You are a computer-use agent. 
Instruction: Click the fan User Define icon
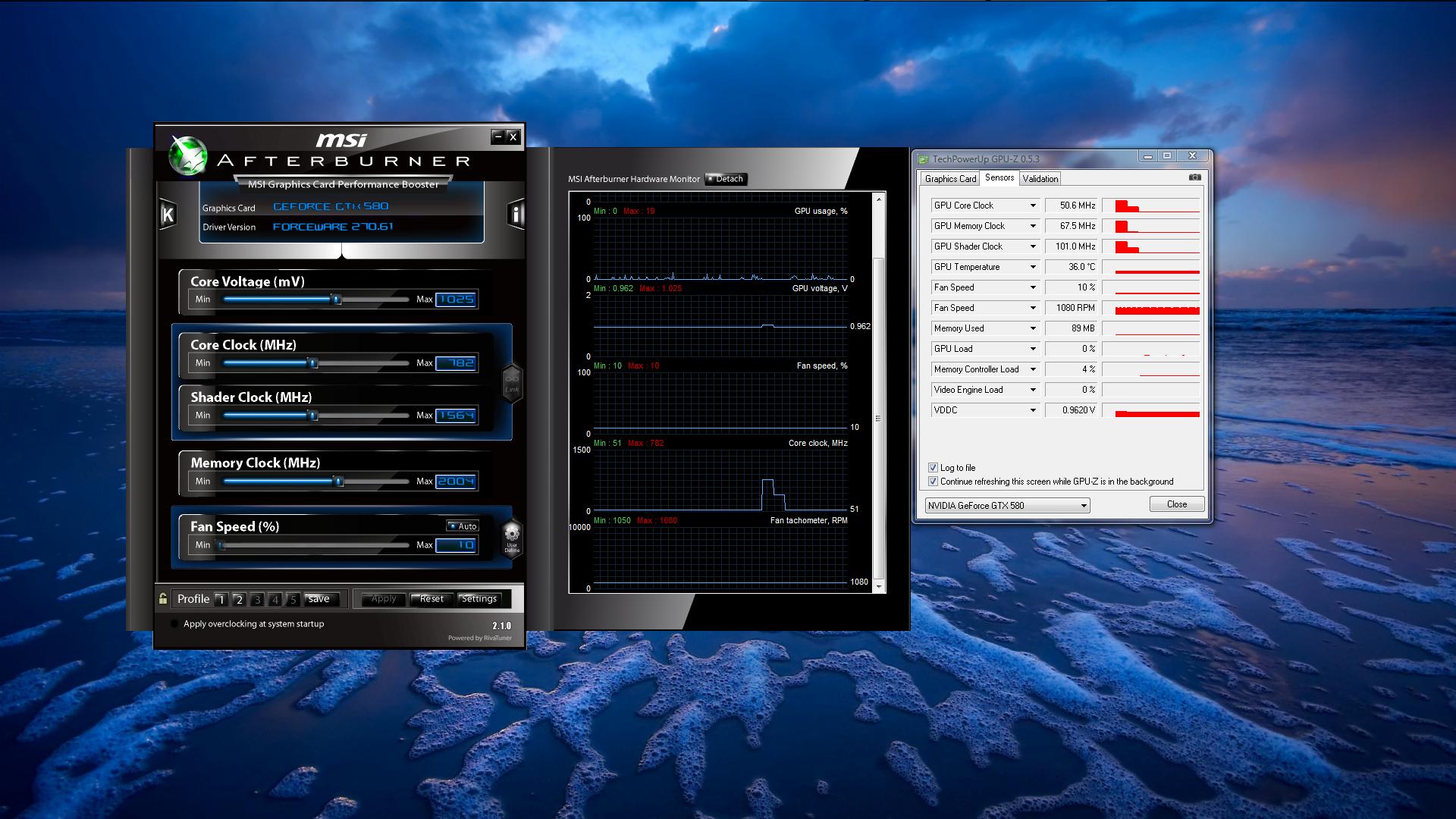(512, 537)
